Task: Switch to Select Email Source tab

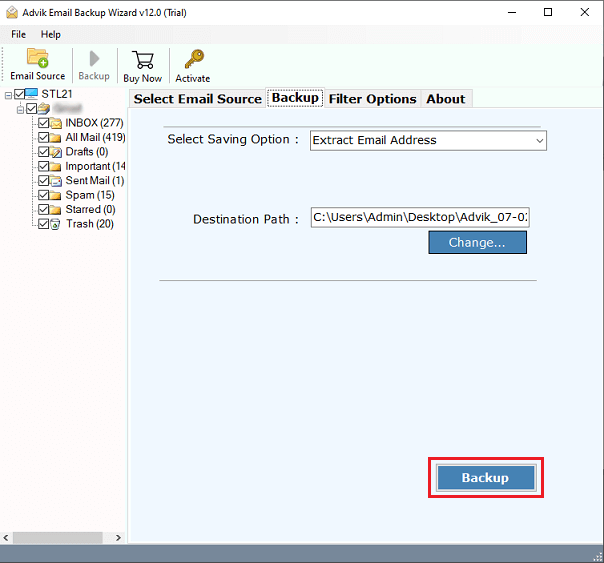Action: [x=198, y=99]
